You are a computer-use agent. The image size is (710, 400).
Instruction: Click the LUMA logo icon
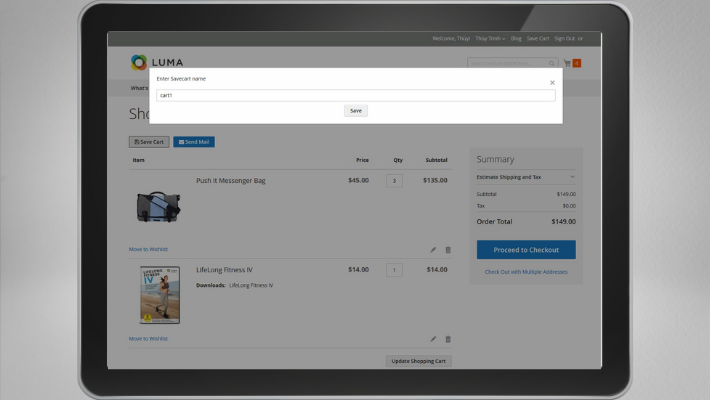[139, 63]
